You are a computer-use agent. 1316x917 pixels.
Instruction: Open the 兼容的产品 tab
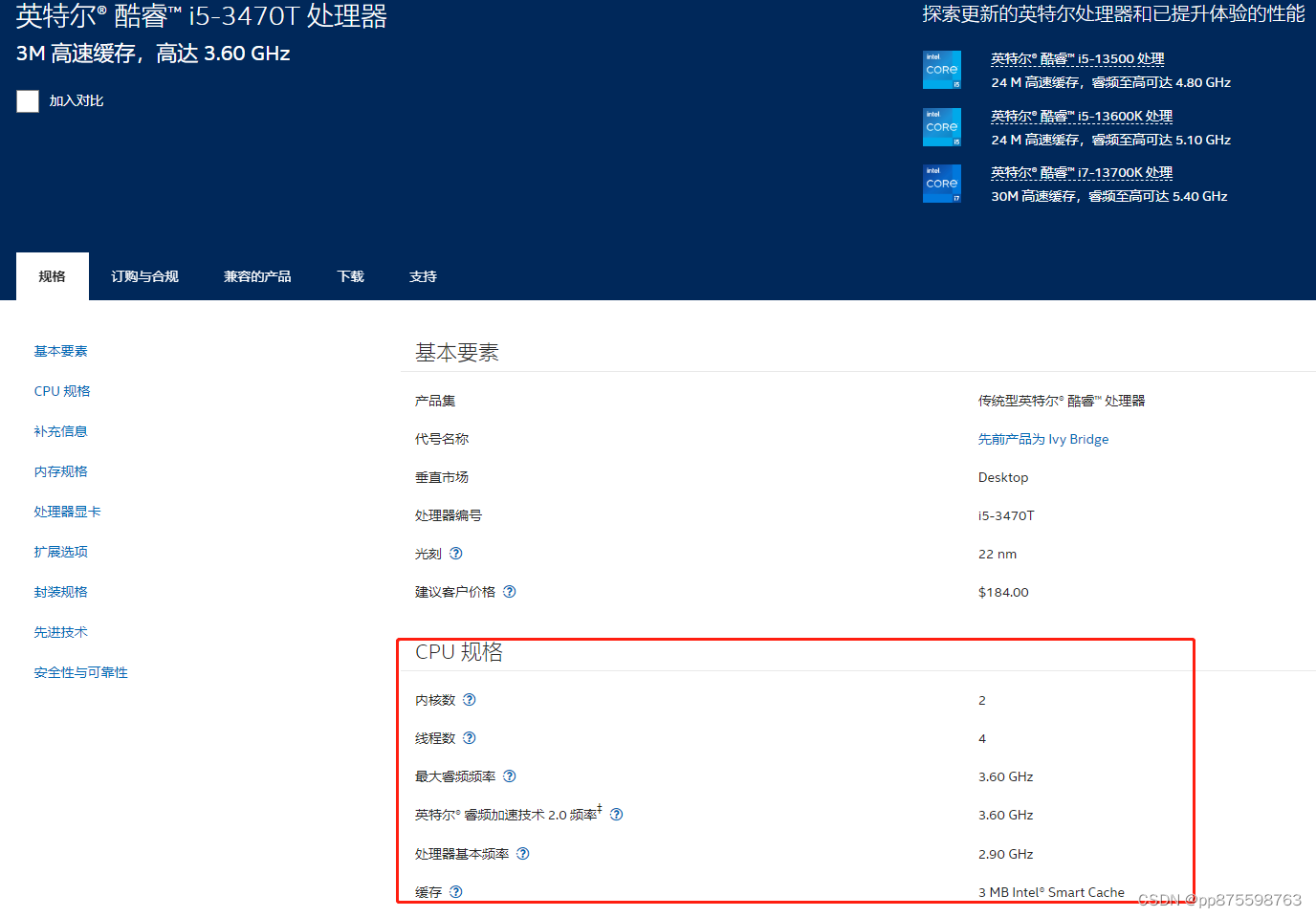pos(257,276)
